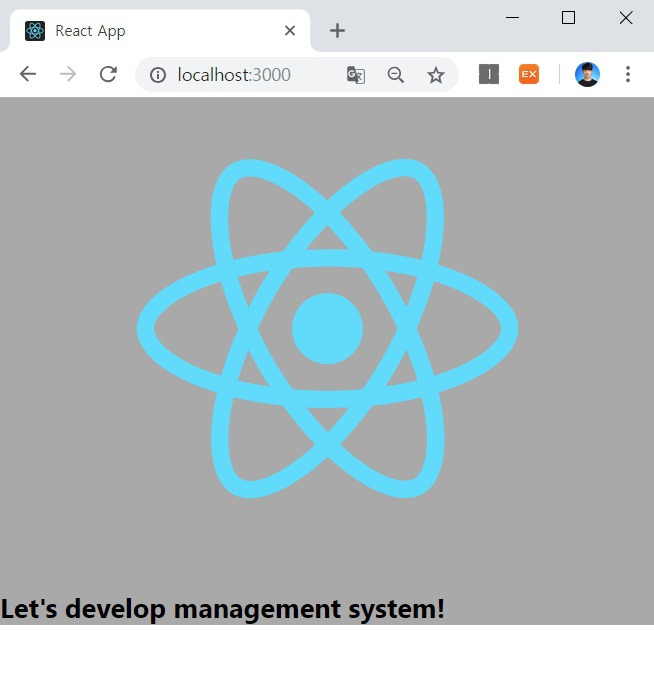The image size is (654, 675).
Task: Click the forward navigation arrow
Action: point(68,74)
